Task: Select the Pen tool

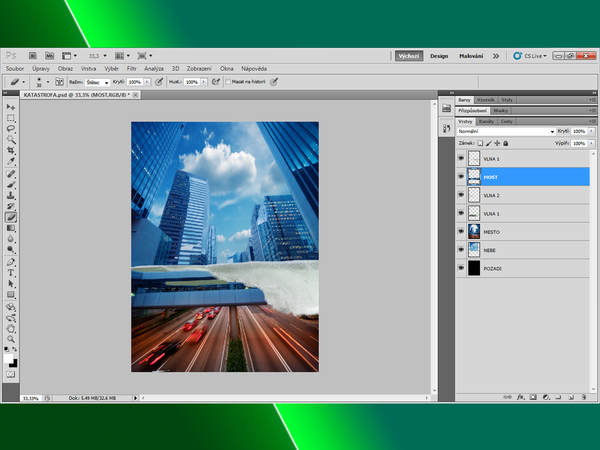Action: click(x=11, y=261)
